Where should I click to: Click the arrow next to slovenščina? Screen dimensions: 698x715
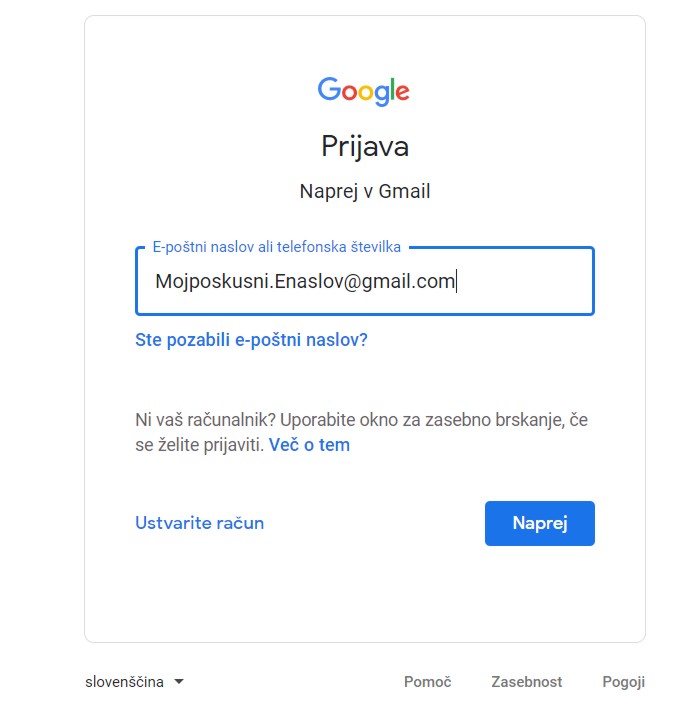tap(179, 682)
